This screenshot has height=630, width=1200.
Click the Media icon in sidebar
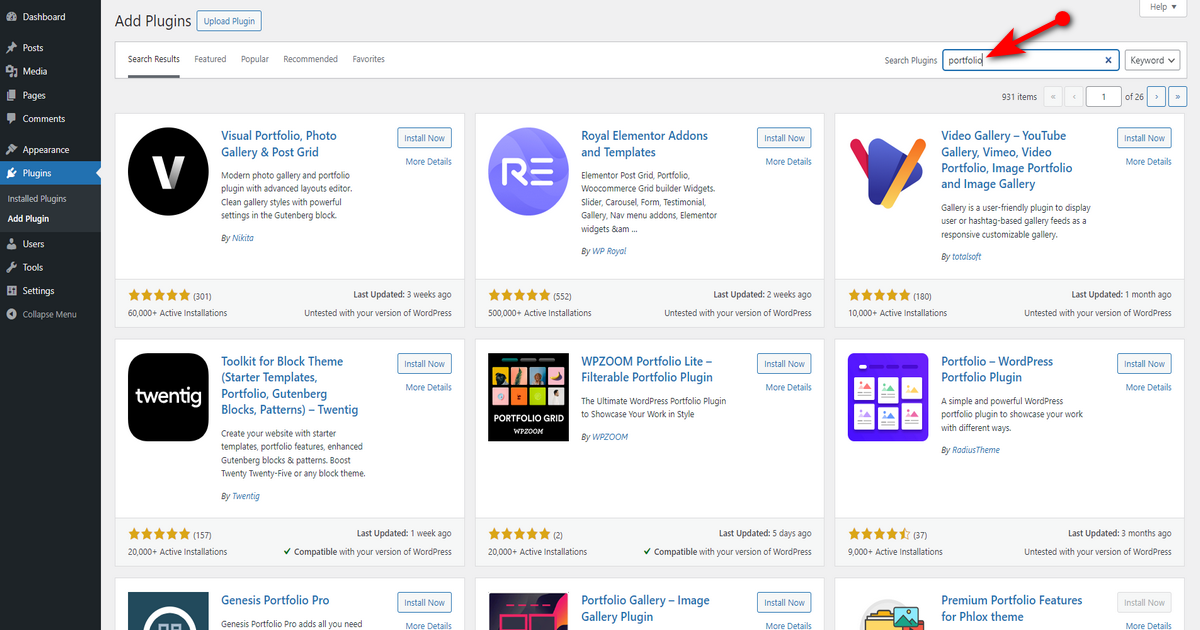pyautogui.click(x=11, y=71)
